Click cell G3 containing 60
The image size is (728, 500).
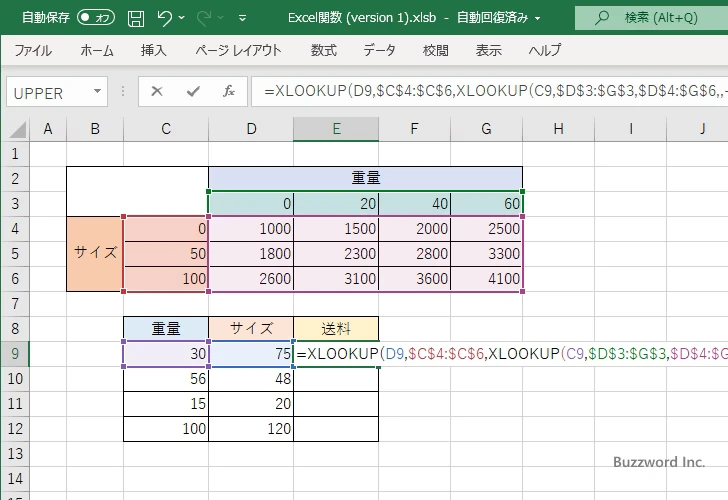point(487,204)
